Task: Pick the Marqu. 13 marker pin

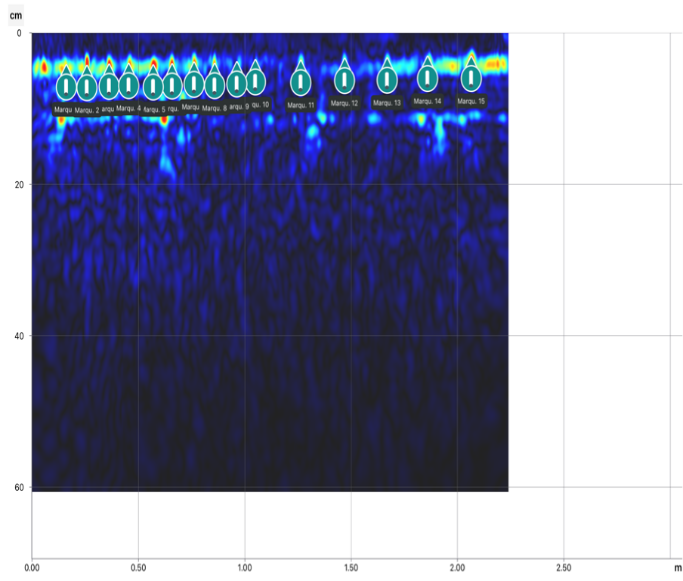Action: tap(387, 80)
